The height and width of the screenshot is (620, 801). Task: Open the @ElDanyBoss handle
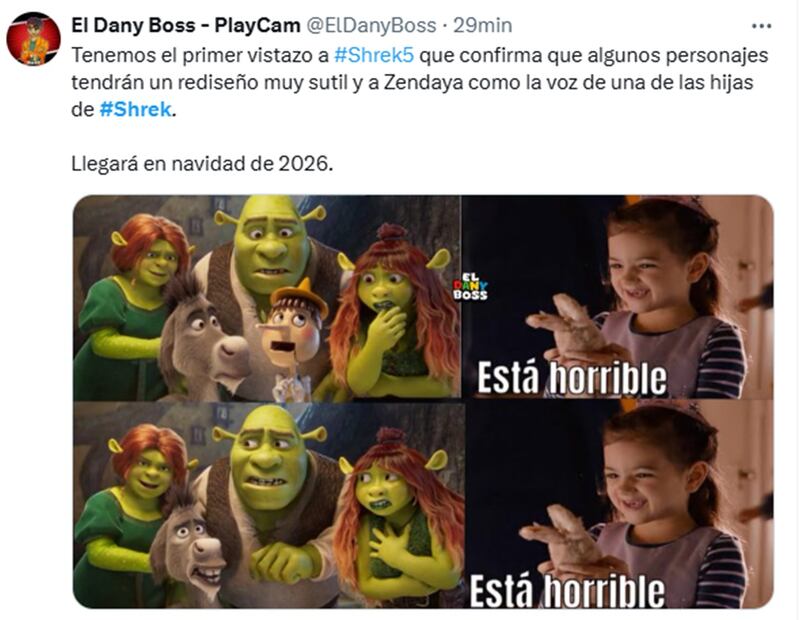point(371,25)
